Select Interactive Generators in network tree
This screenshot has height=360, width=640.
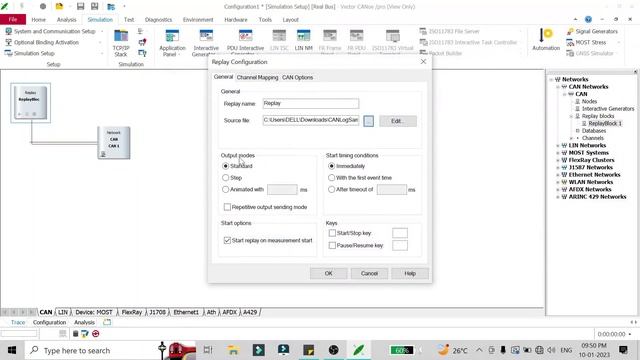tap(608, 109)
